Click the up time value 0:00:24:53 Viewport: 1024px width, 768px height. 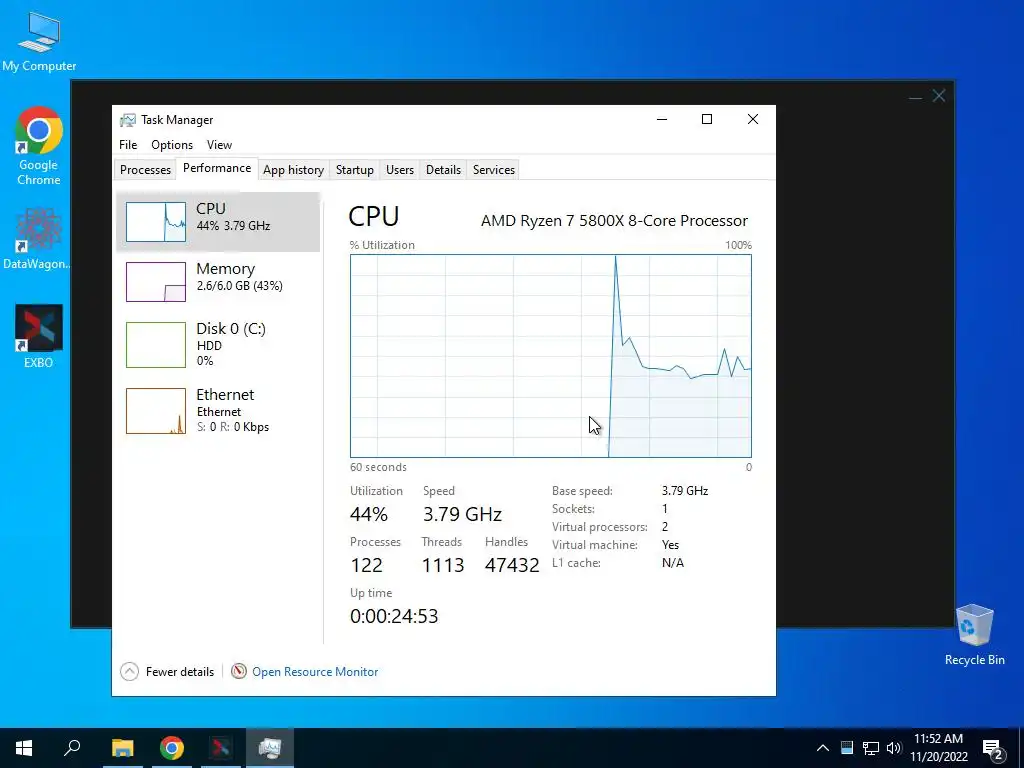[394, 616]
